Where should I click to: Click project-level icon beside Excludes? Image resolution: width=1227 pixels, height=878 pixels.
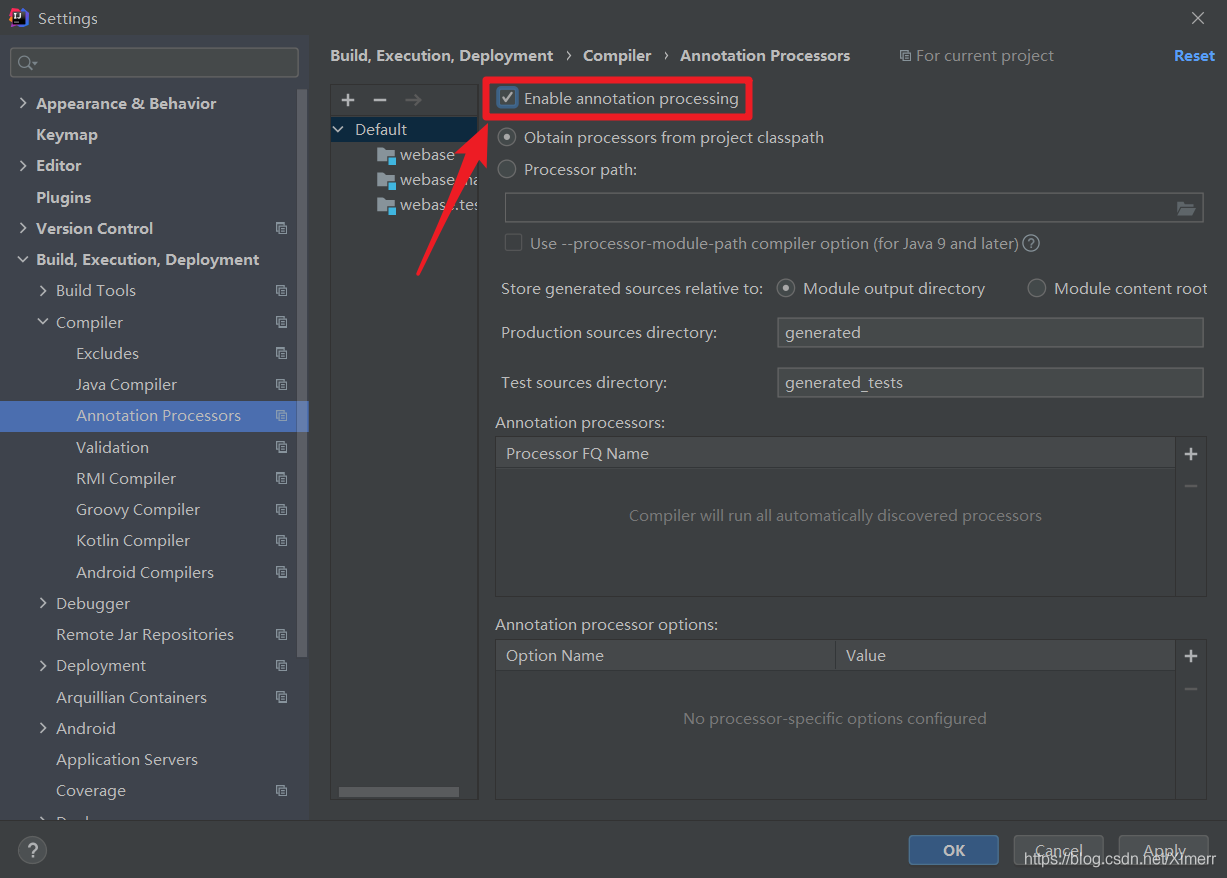[281, 353]
